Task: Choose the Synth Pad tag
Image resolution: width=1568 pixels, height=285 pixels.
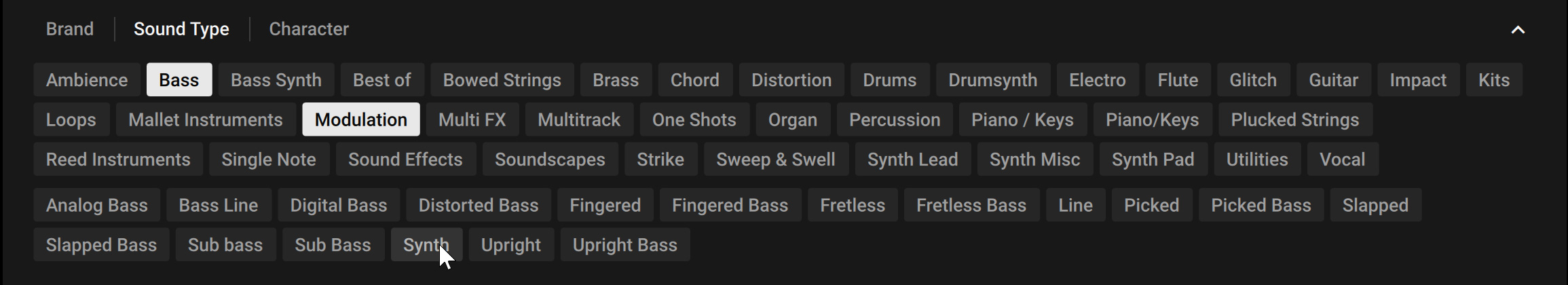Action: coord(1153,159)
